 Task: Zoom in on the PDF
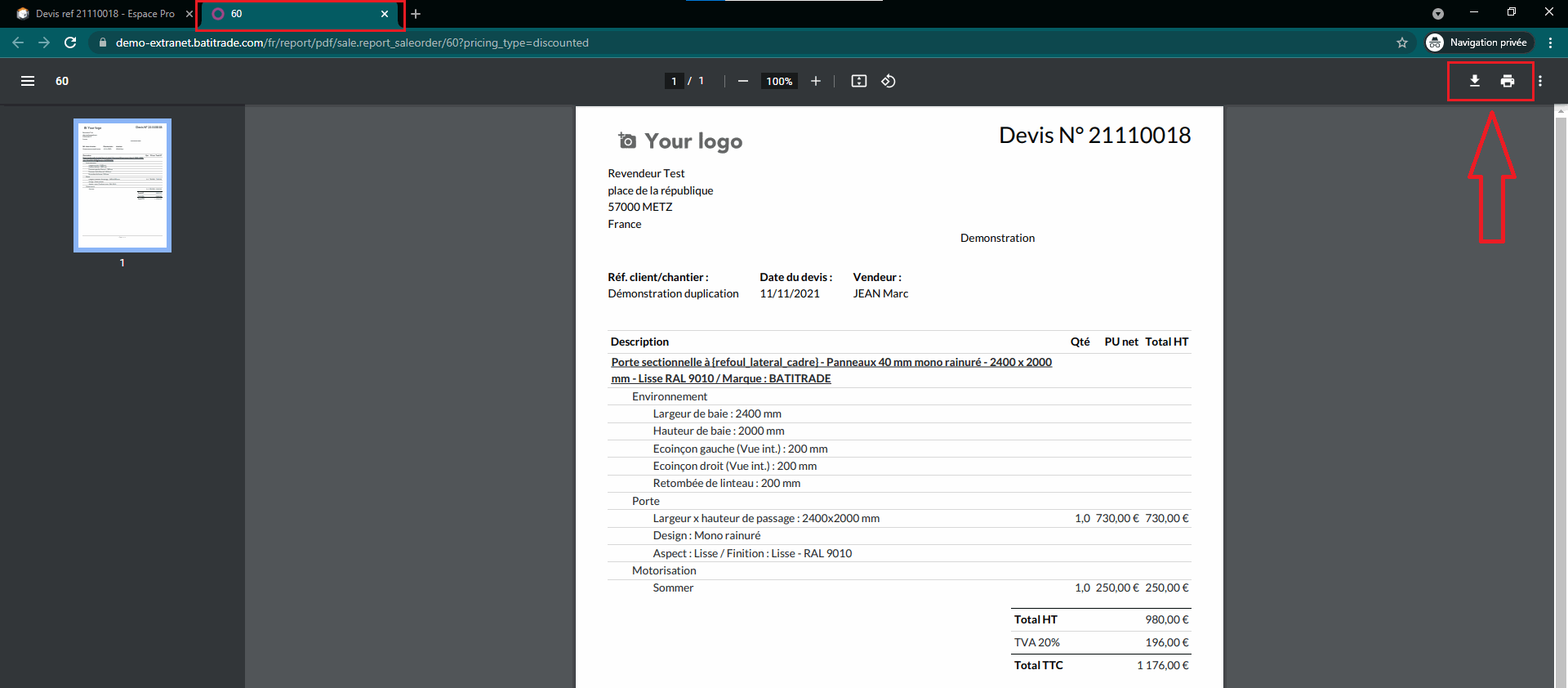[x=815, y=81]
